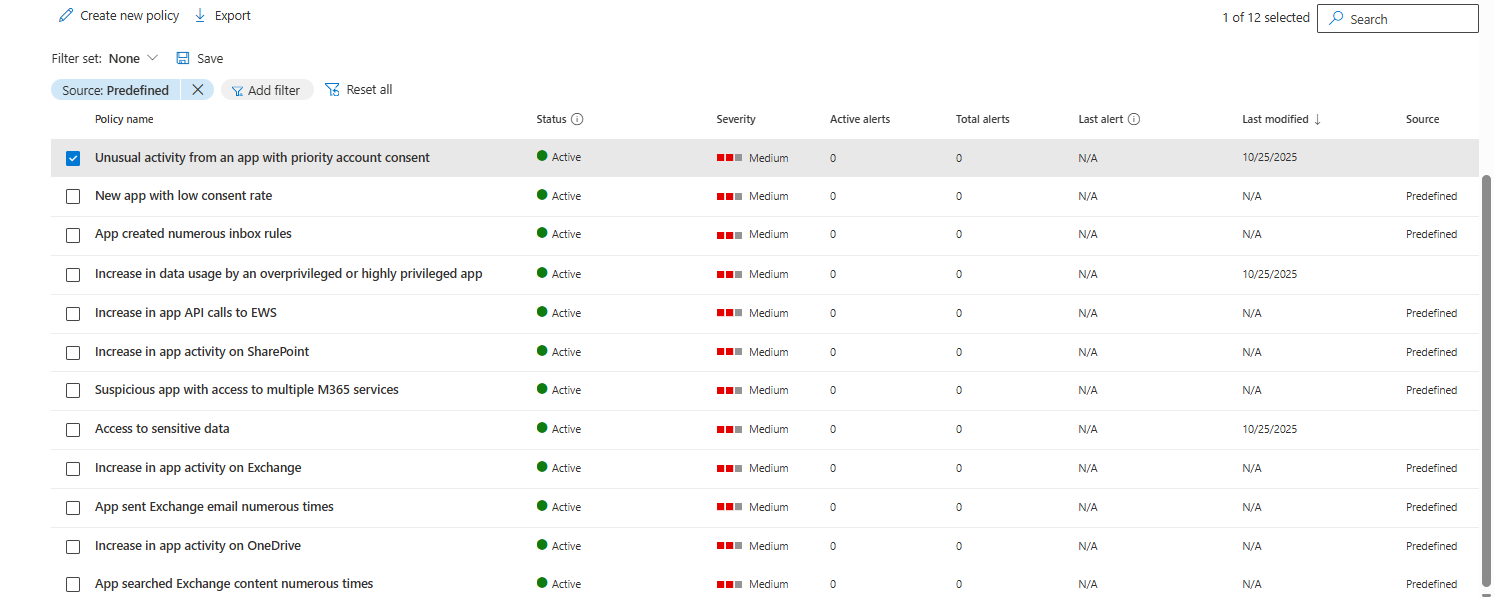Open the App created numerous inbox rules policy
The height and width of the screenshot is (597, 1499).
coord(192,233)
